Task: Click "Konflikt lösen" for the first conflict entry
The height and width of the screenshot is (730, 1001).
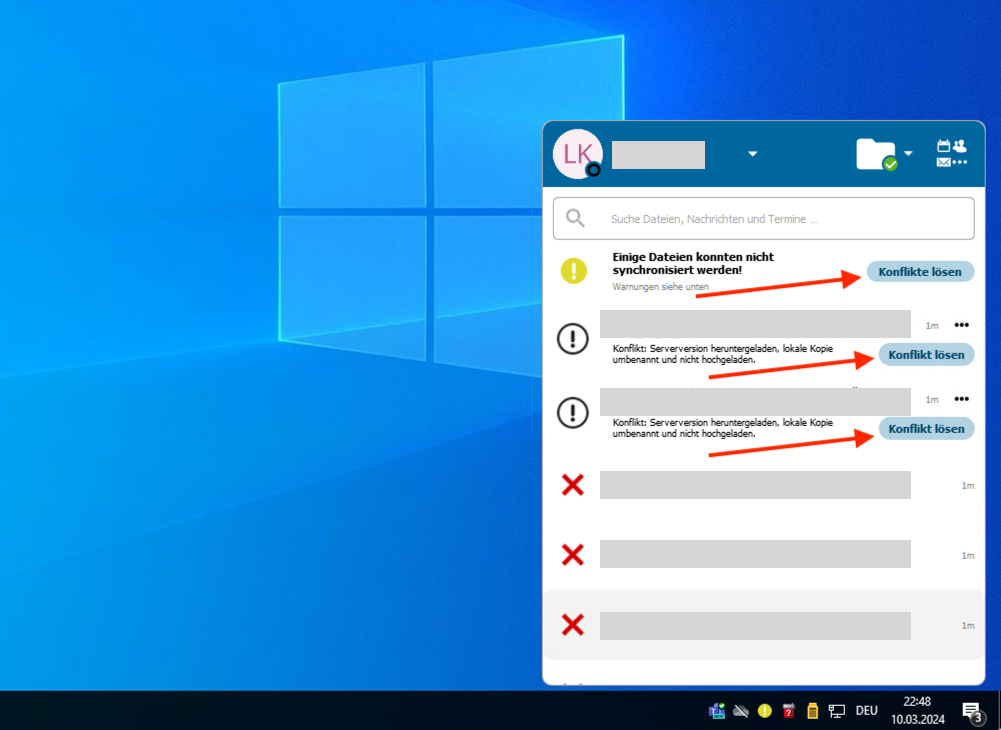Action: 926,354
